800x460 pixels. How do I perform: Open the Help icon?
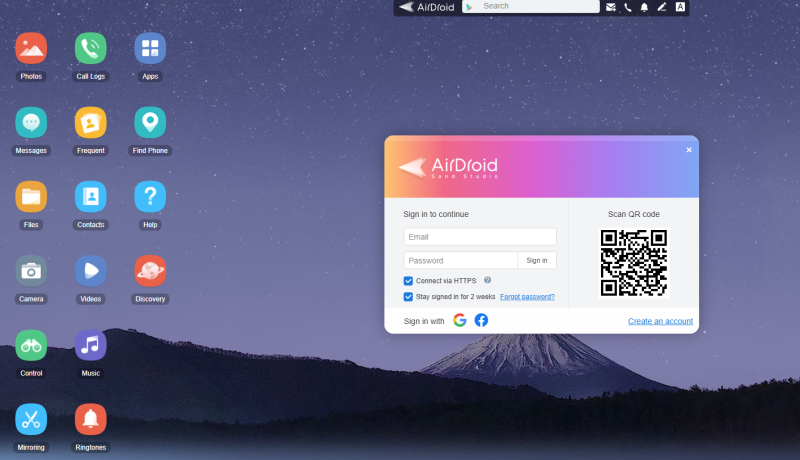coord(150,197)
